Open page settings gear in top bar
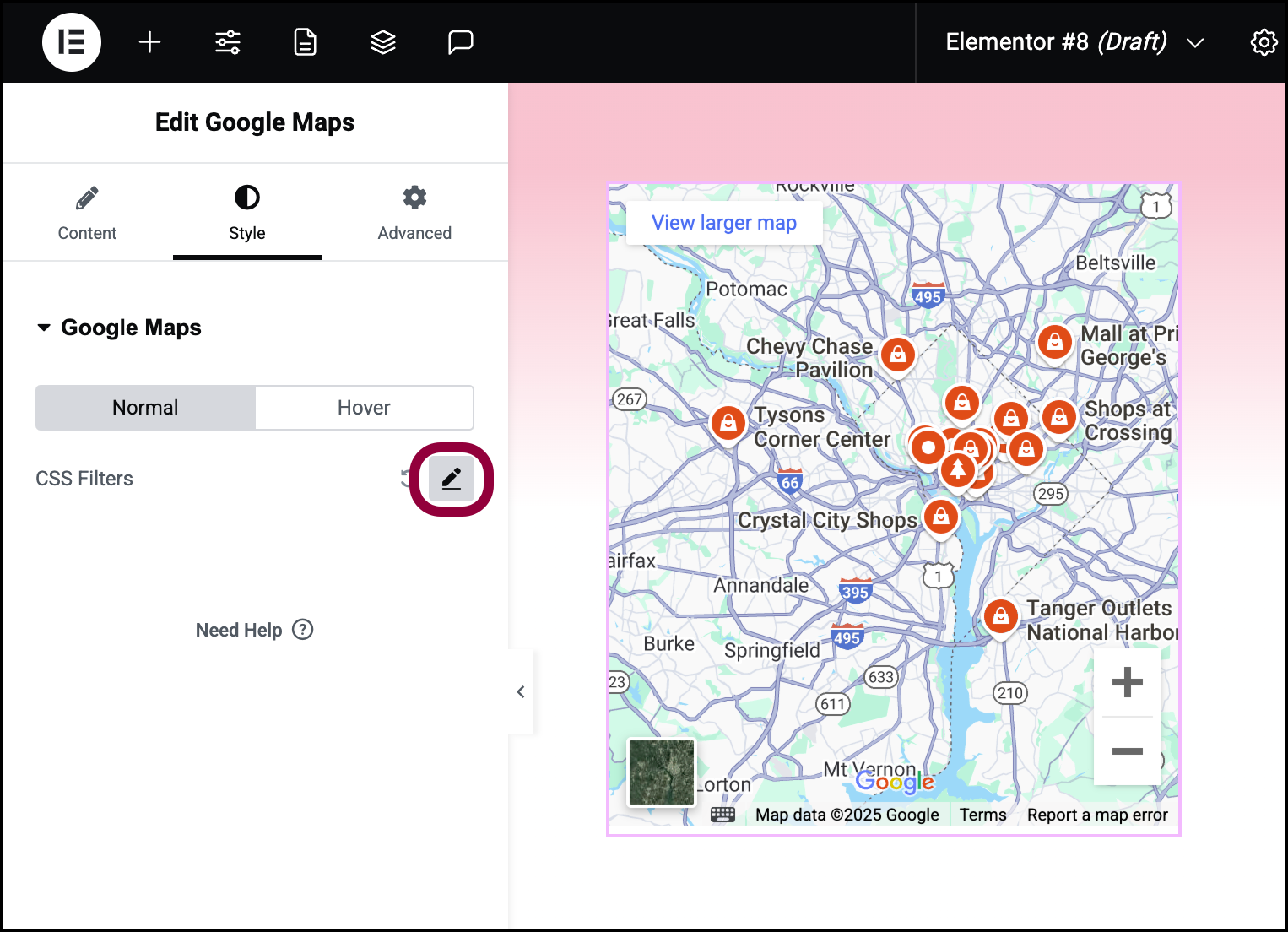 [x=1264, y=42]
